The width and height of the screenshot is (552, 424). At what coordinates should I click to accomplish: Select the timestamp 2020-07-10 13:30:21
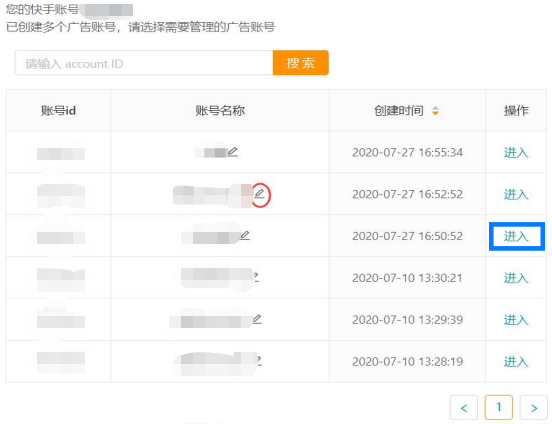coord(407,278)
